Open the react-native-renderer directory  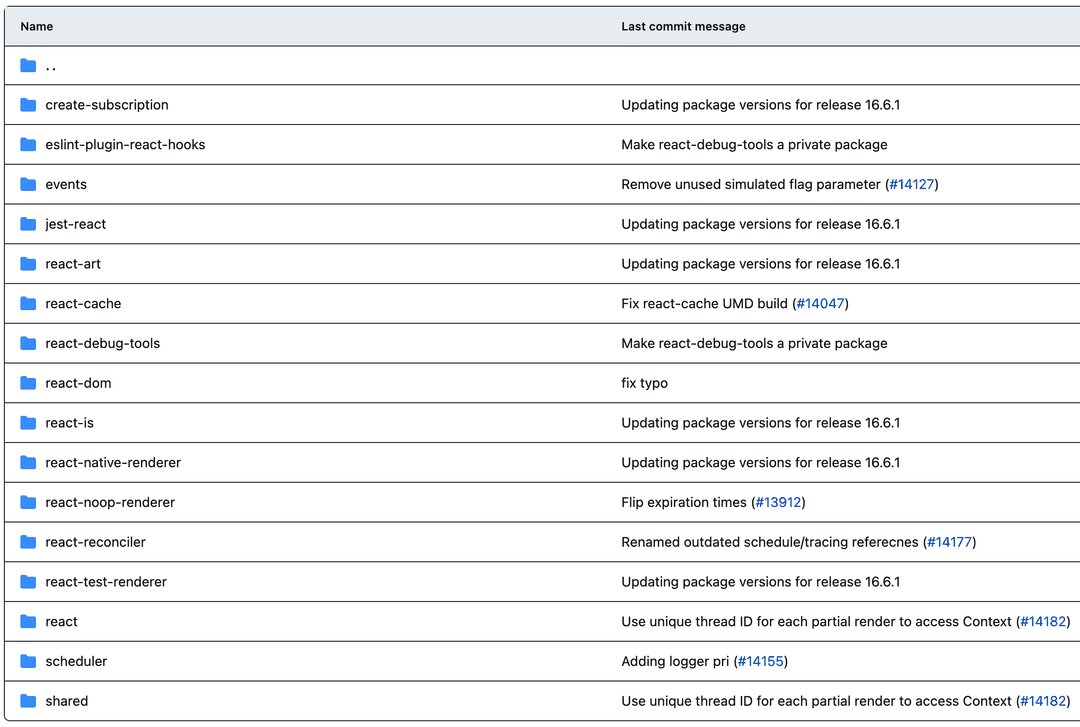pyautogui.click(x=113, y=463)
